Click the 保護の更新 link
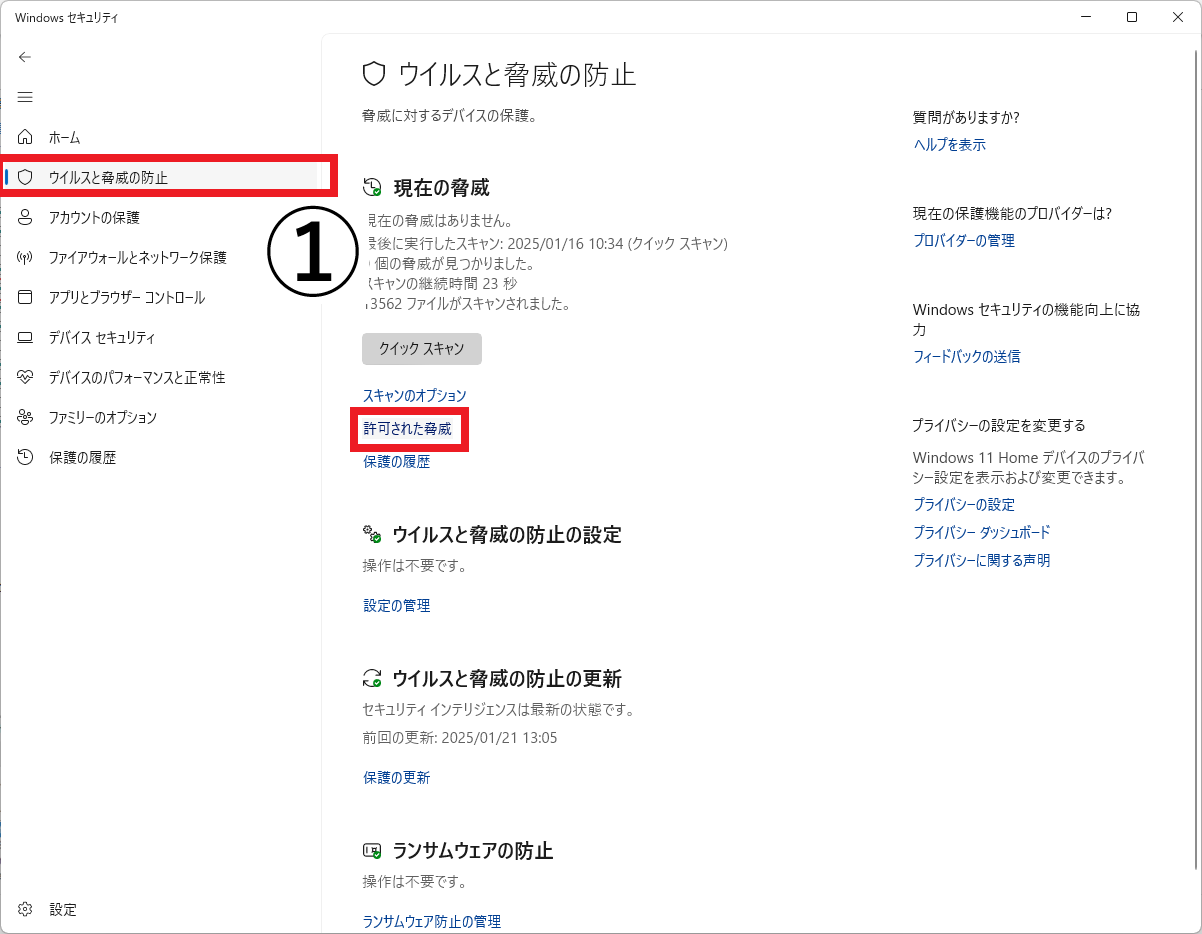 tap(396, 777)
